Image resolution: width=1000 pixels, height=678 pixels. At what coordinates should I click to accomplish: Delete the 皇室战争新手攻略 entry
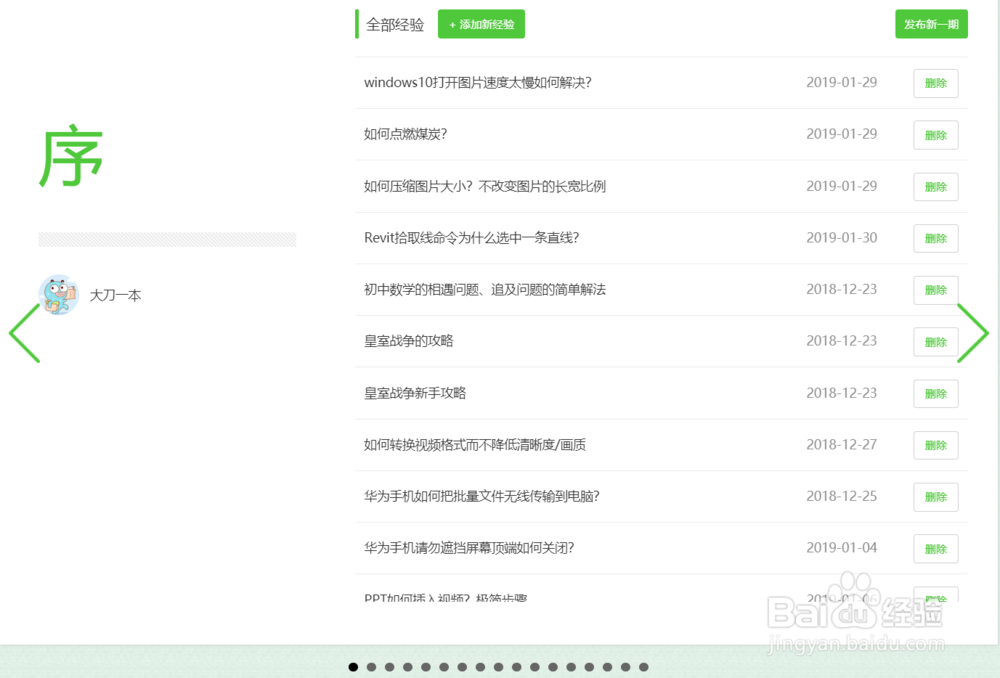click(935, 393)
